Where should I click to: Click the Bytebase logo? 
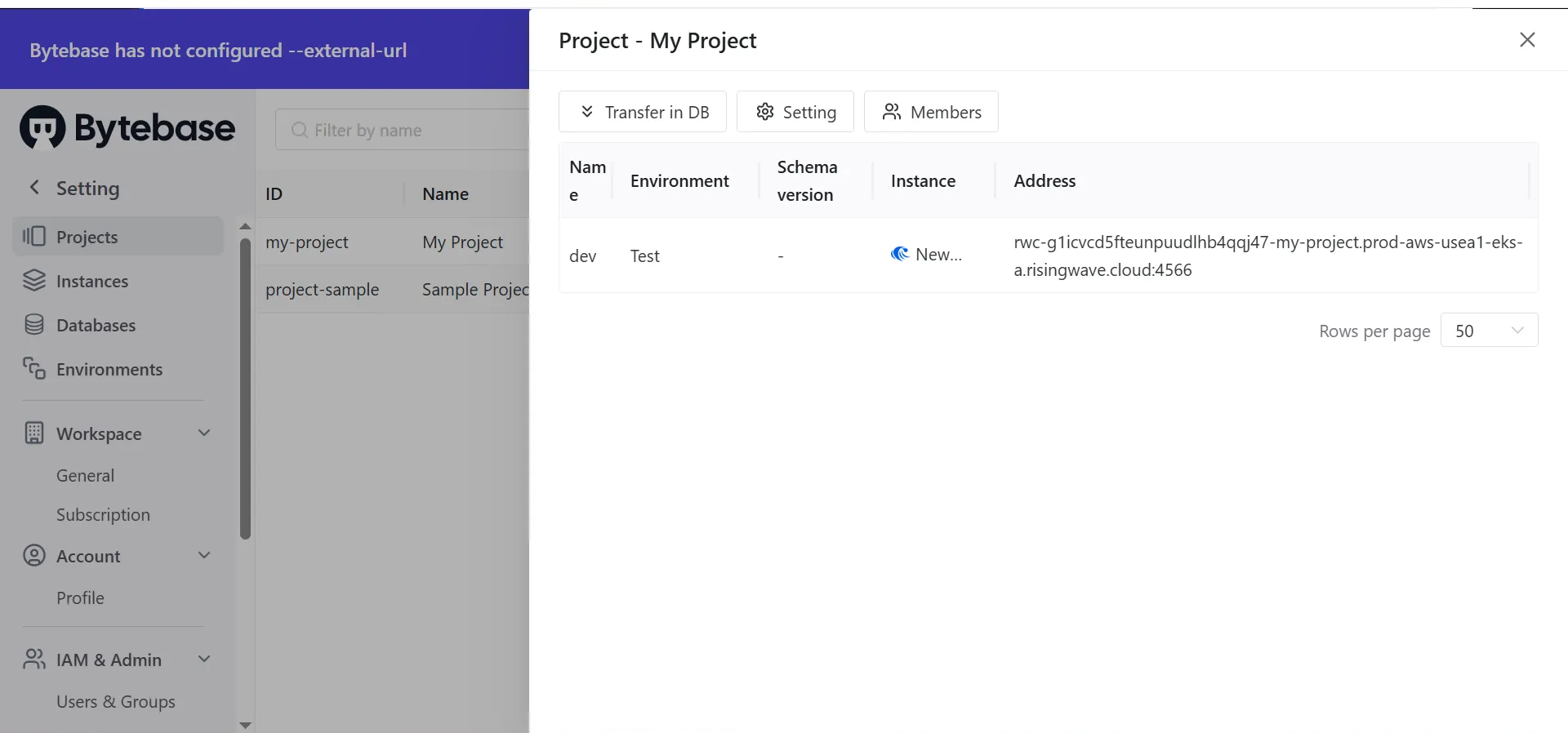click(x=127, y=128)
